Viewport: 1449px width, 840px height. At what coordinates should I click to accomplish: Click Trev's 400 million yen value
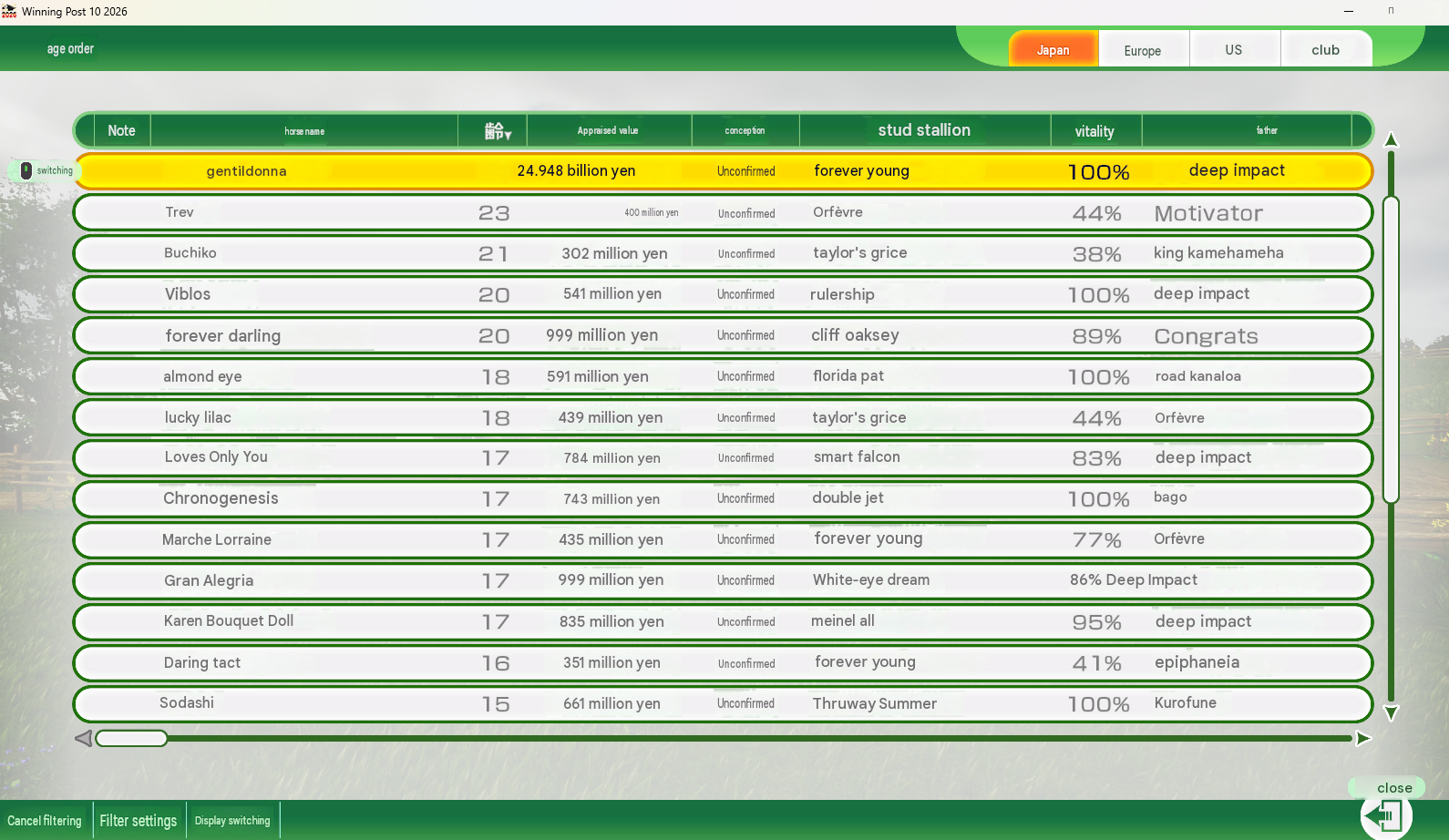click(x=651, y=213)
